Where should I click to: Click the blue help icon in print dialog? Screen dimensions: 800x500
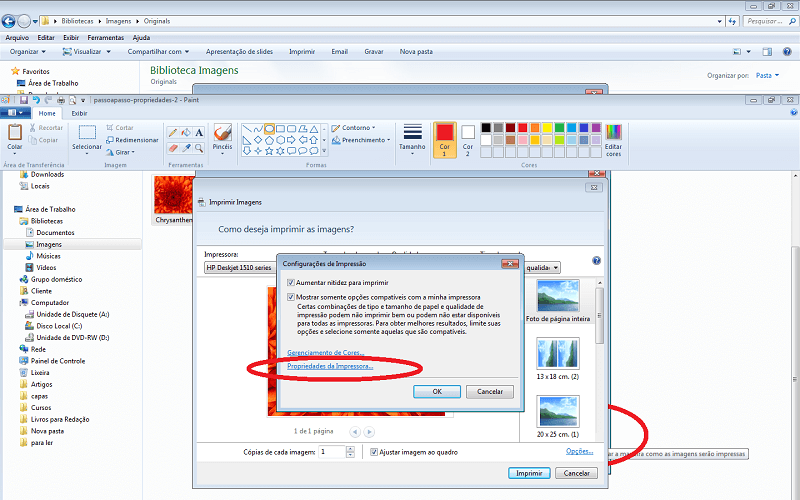(596, 260)
